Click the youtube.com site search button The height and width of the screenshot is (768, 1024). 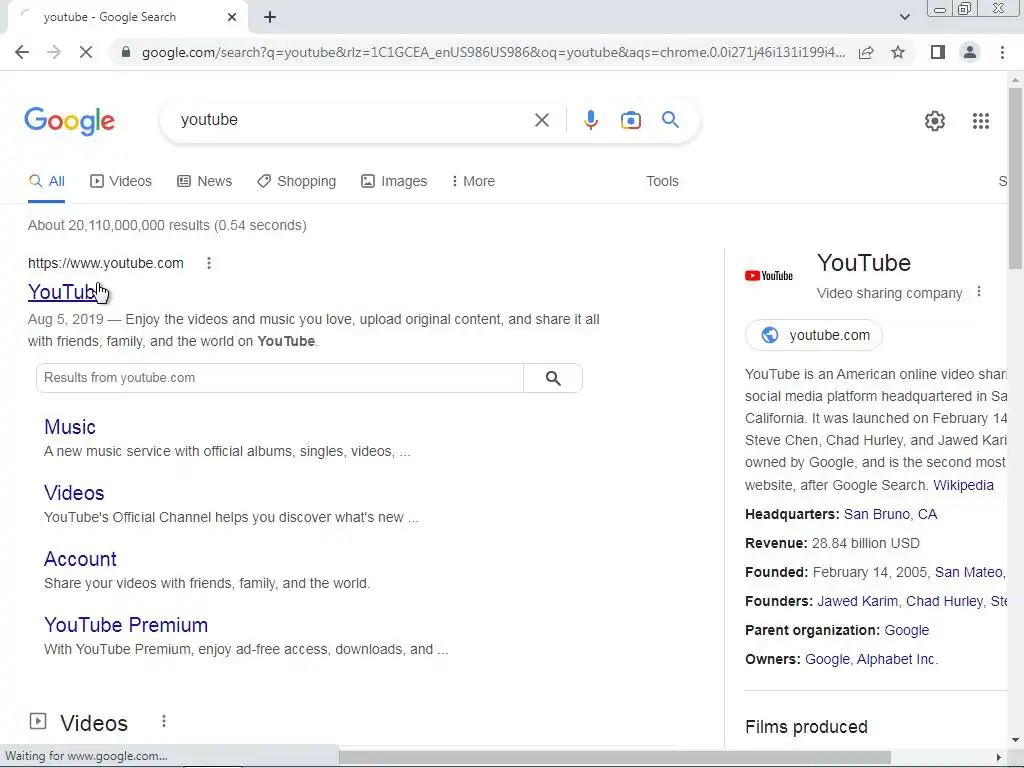click(x=553, y=378)
